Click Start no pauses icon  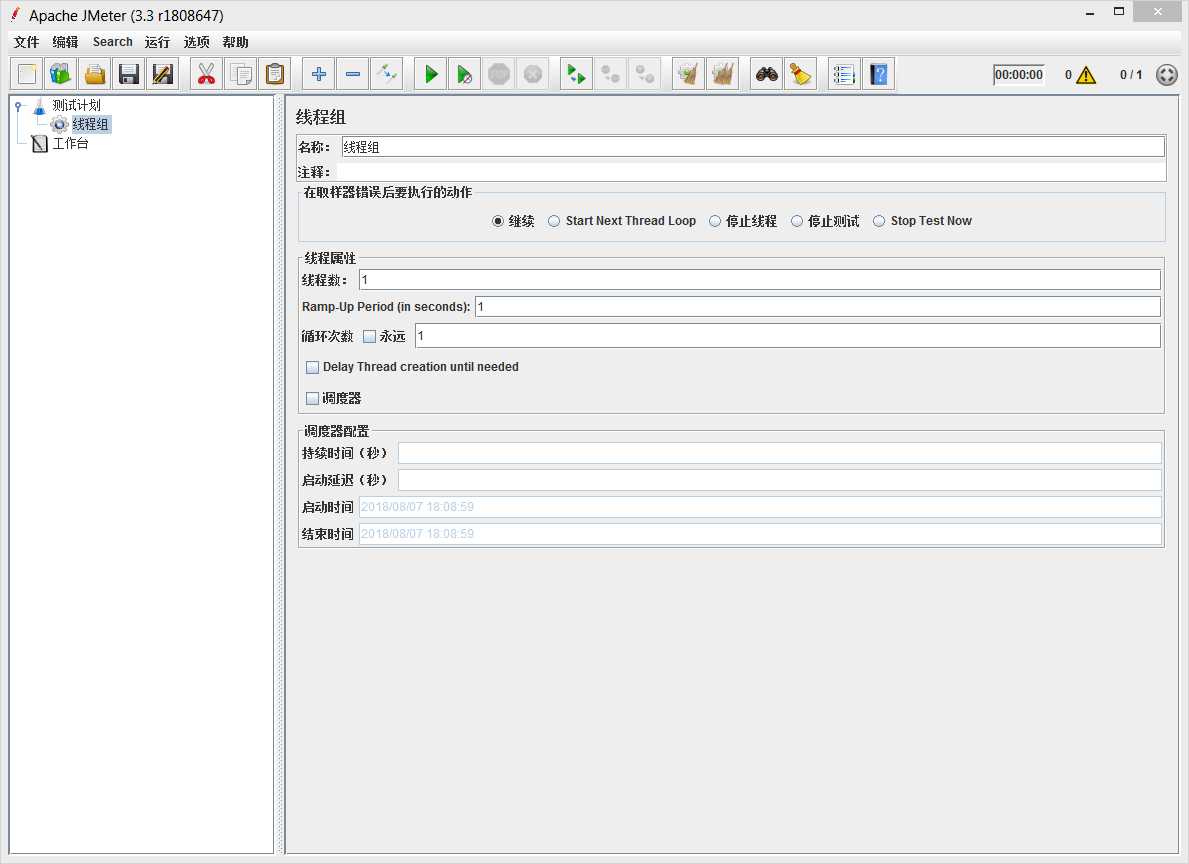pyautogui.click(x=464, y=74)
